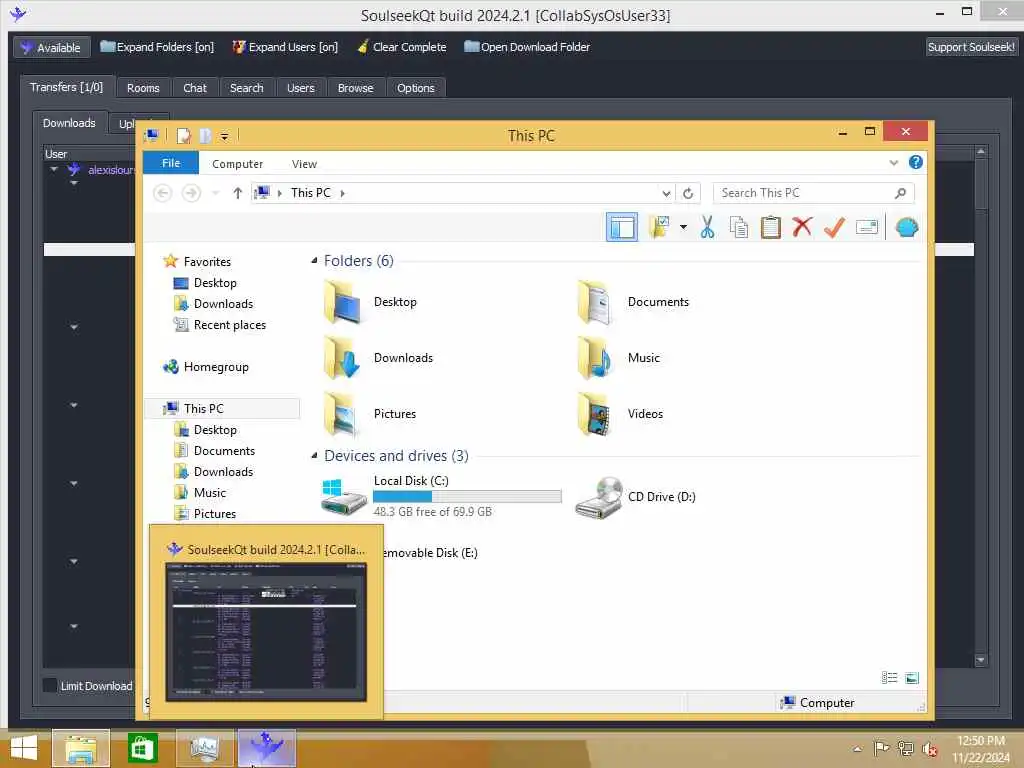
Task: Click the new folder icon in Explorer toolbar
Action: 660,227
